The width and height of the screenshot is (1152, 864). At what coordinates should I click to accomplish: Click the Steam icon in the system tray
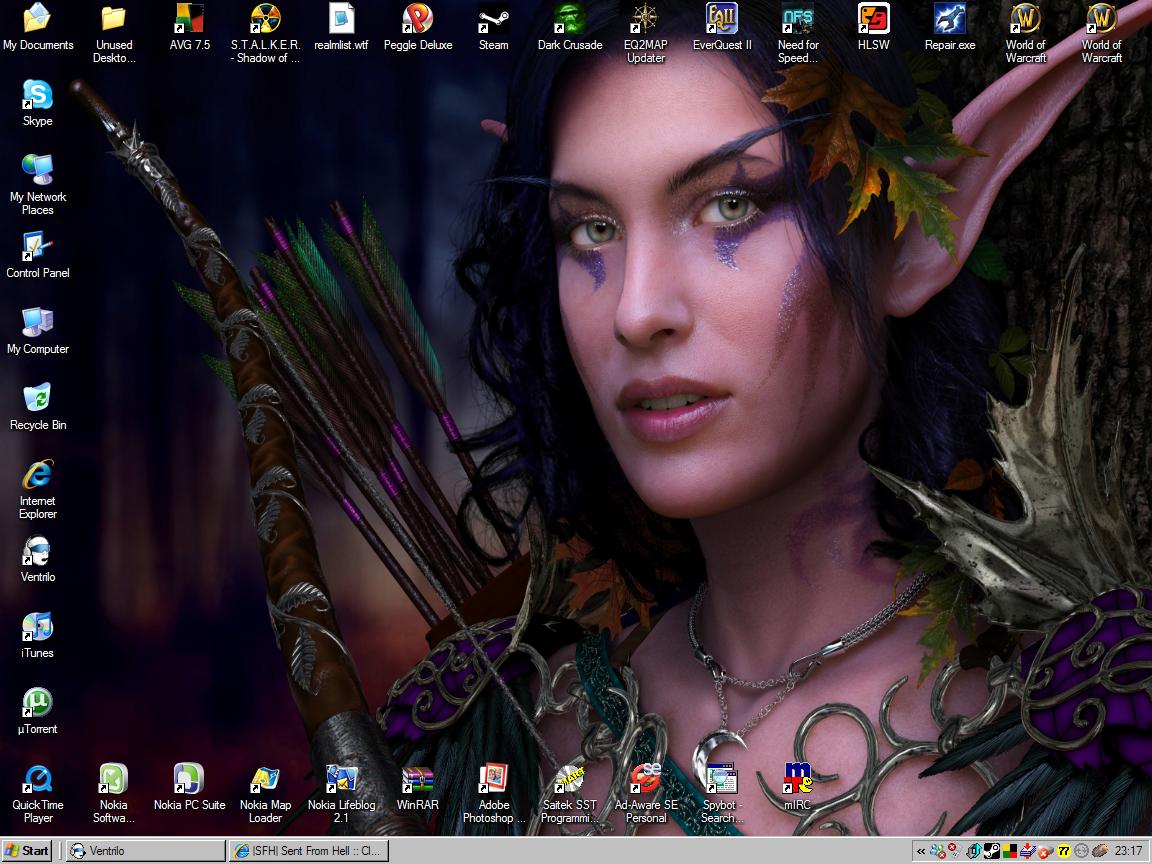click(991, 852)
